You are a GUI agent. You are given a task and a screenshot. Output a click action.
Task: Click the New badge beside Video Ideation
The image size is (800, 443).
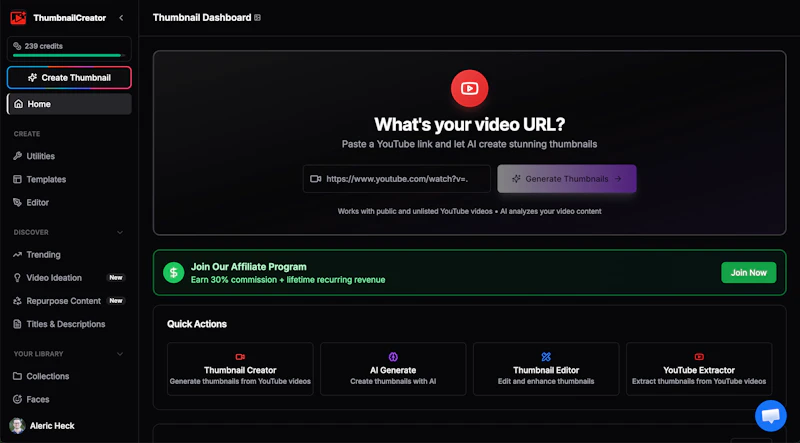coord(116,278)
